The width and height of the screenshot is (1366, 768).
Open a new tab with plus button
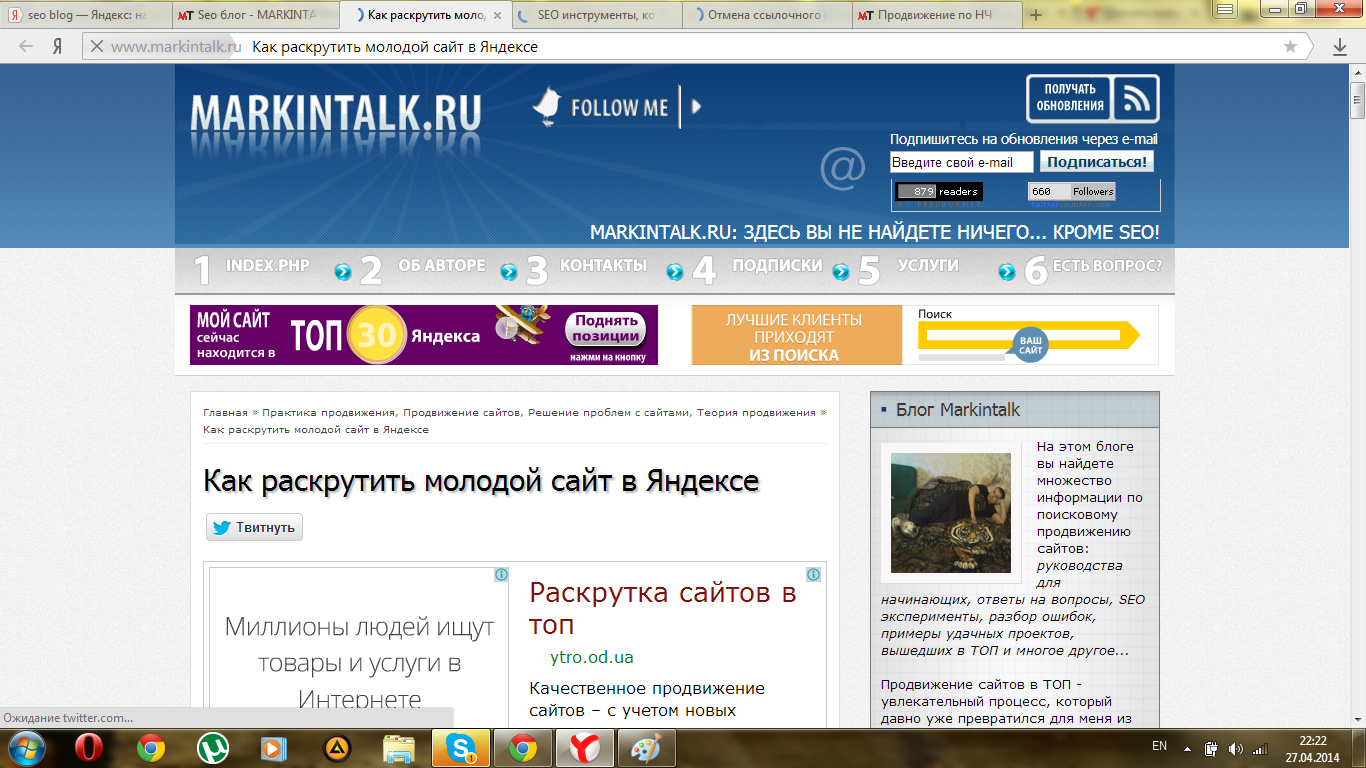click(x=1036, y=15)
